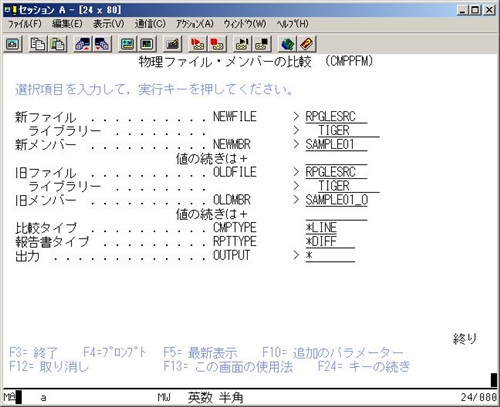Click the RPTTYPE keyword label
This screenshot has height=407, width=500.
click(x=235, y=241)
